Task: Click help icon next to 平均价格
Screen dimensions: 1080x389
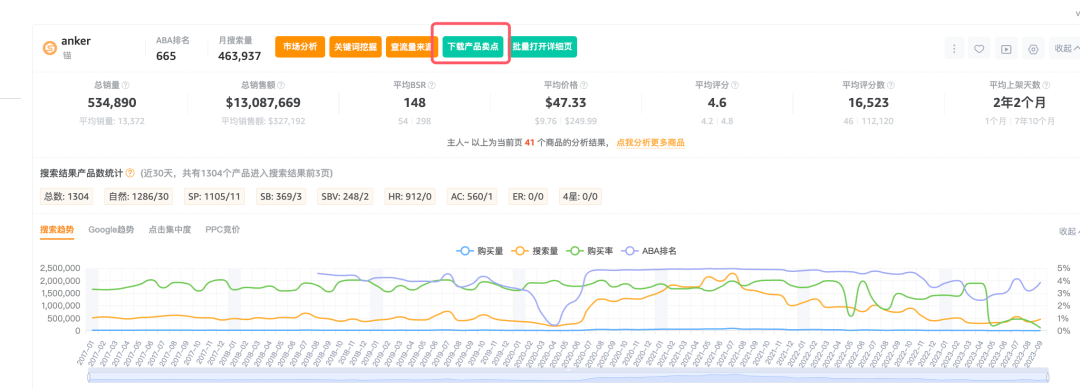Action: pyautogui.click(x=583, y=85)
